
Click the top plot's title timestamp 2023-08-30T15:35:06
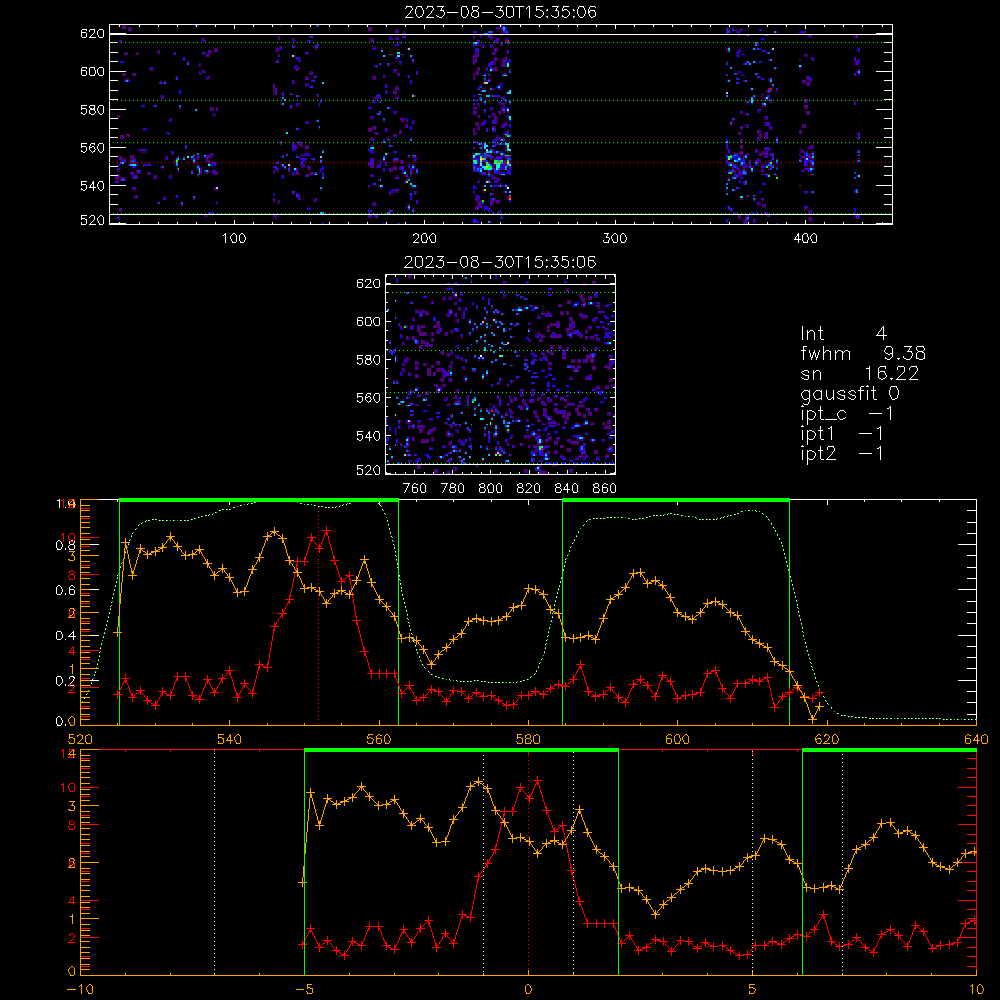coord(500,12)
